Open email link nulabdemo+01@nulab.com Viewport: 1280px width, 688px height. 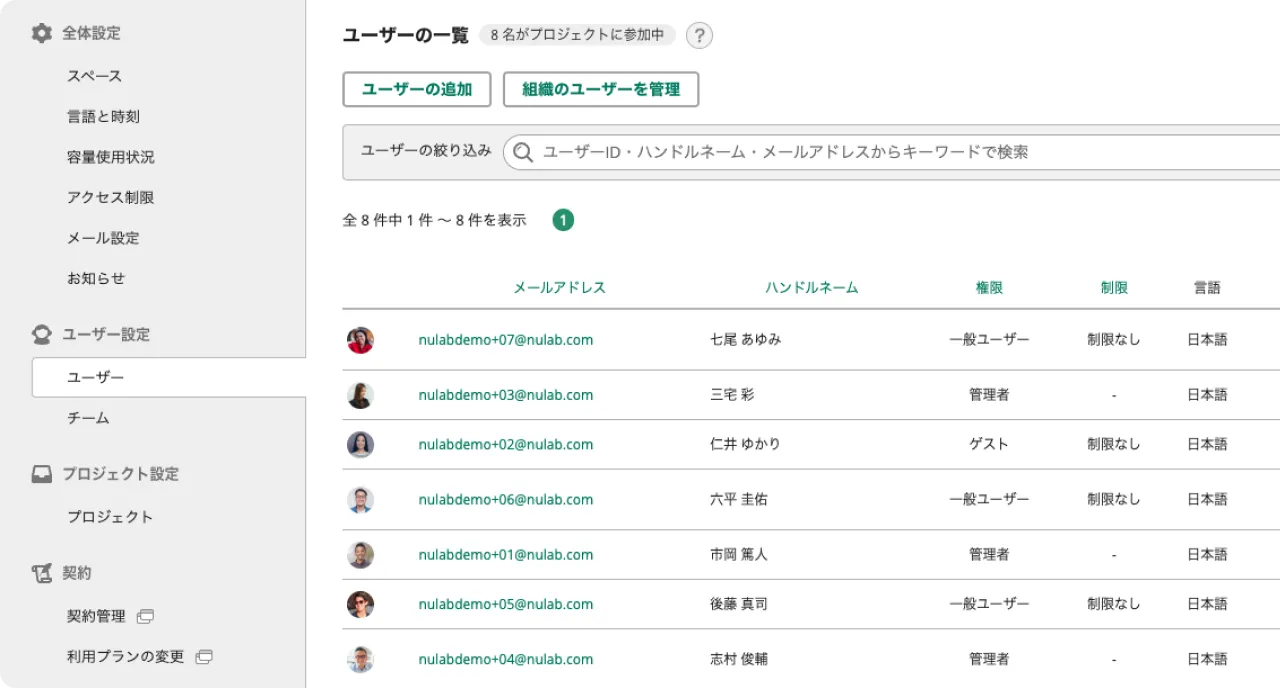click(x=505, y=555)
